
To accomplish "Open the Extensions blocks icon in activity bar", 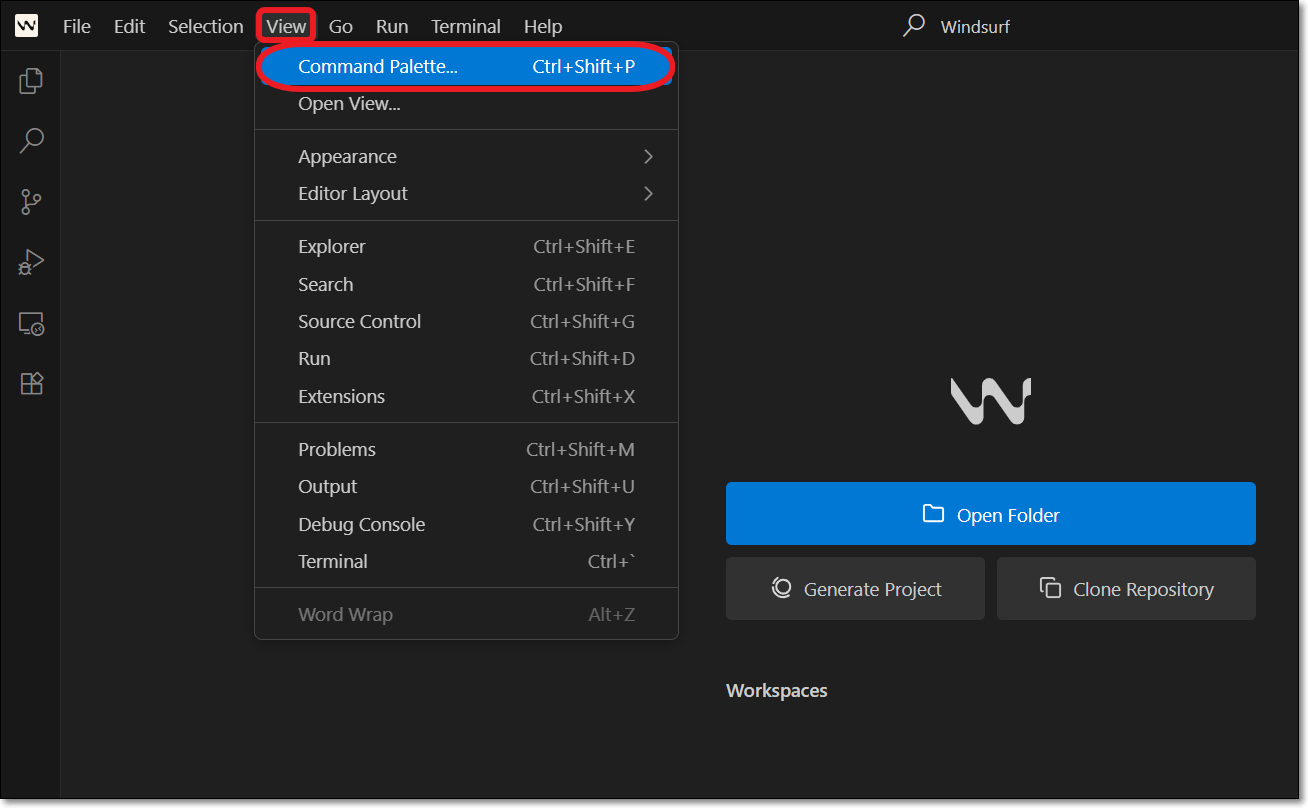I will [x=31, y=384].
